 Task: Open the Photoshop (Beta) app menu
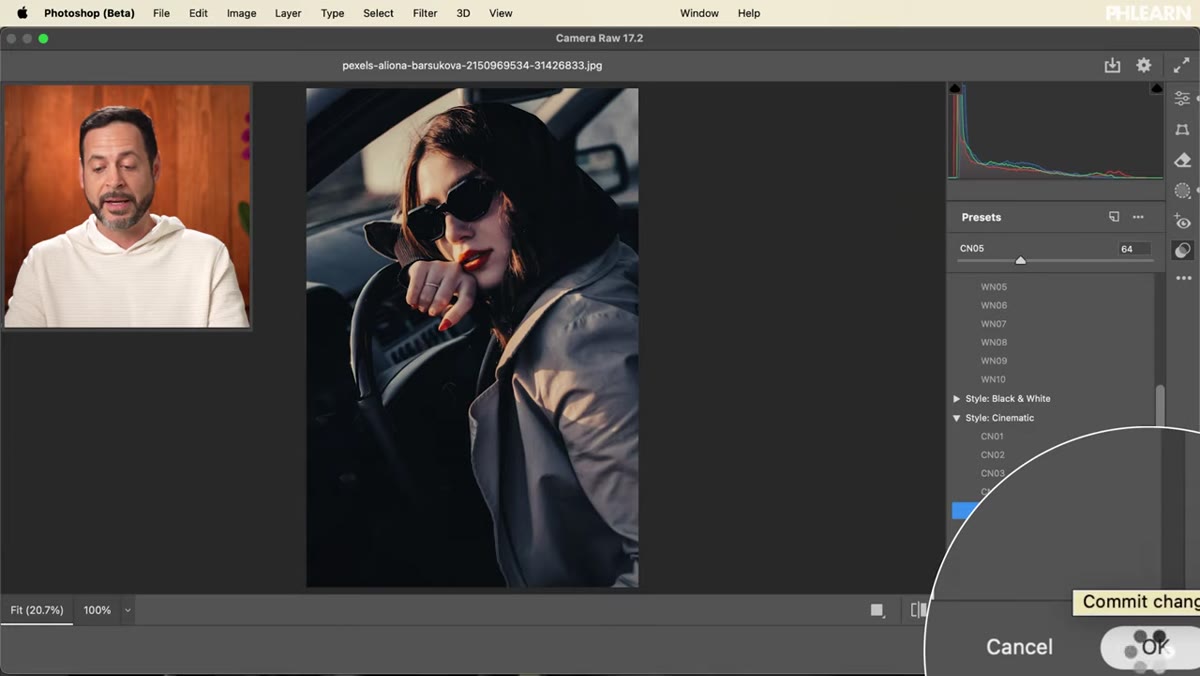(x=89, y=13)
